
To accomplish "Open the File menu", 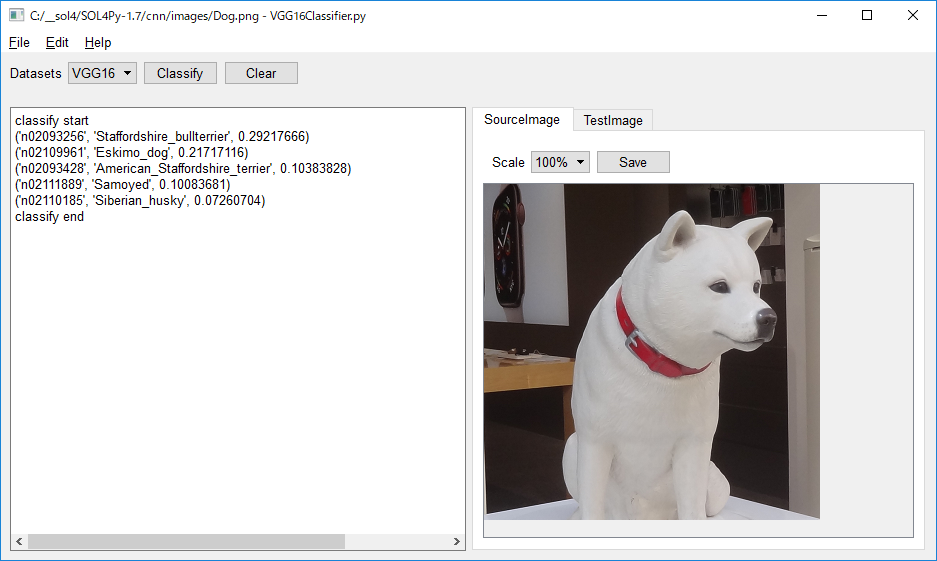I will (x=19, y=42).
